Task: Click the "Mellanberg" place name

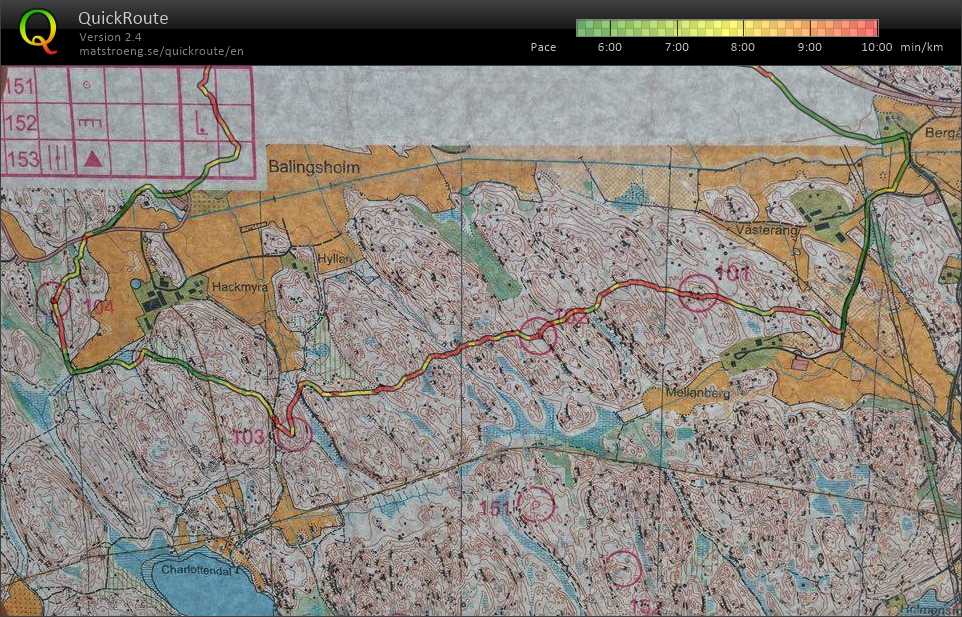Action: tap(698, 393)
